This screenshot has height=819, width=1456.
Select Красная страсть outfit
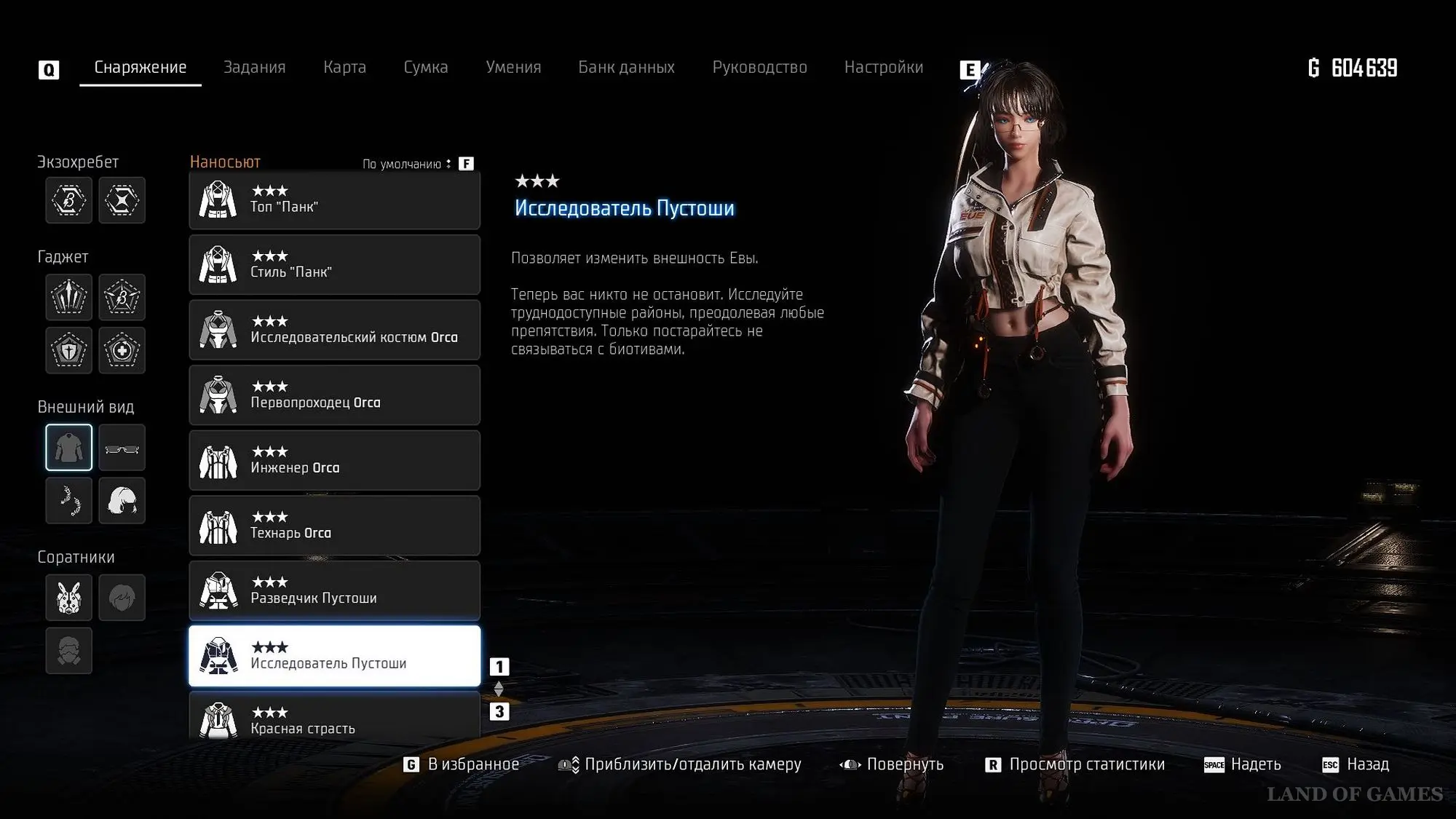pyautogui.click(x=335, y=716)
